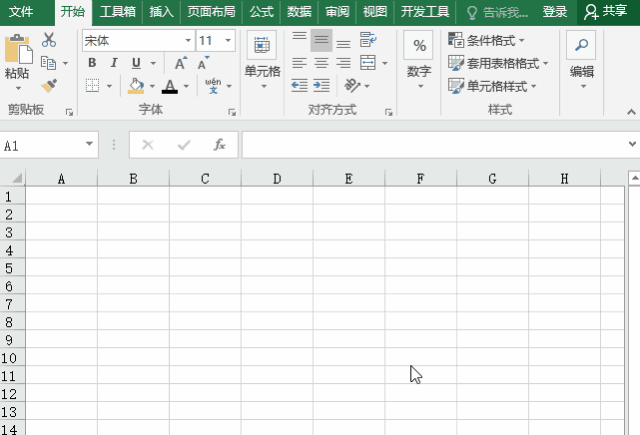Expand the formula bar chevron
This screenshot has width=640, height=435.
click(632, 144)
